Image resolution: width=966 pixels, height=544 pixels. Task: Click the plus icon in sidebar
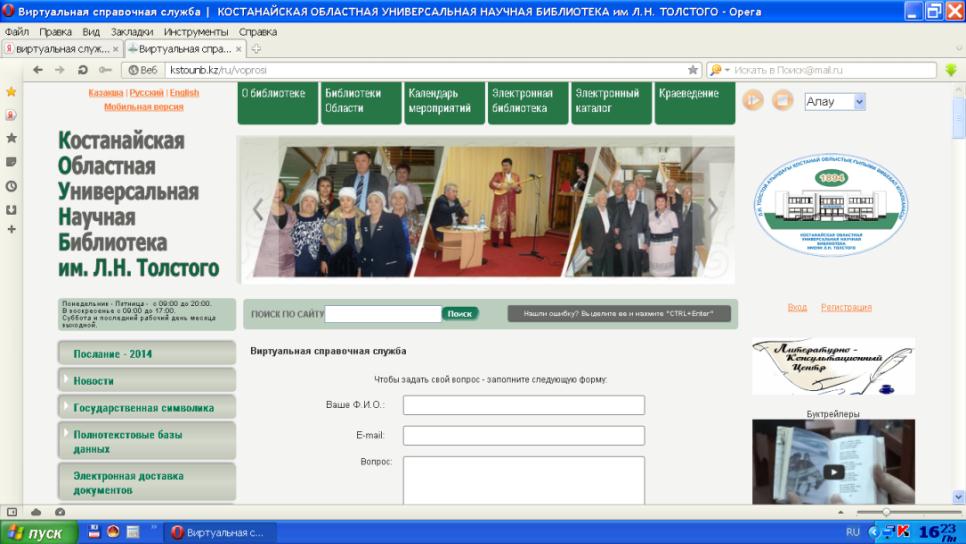click(11, 230)
